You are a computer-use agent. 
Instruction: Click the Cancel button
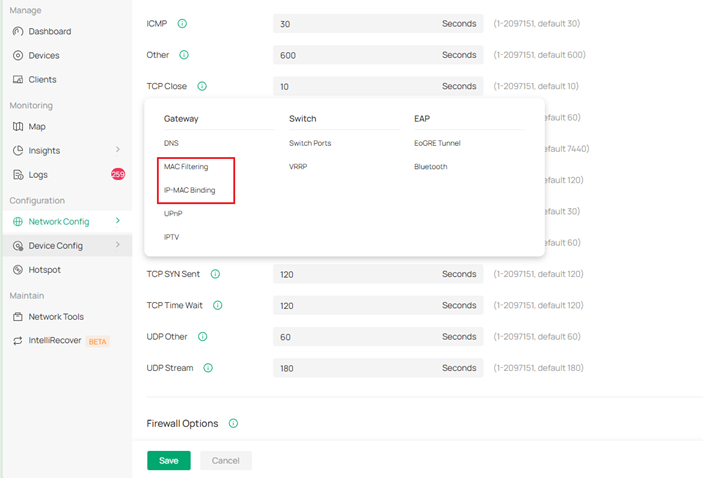(x=226, y=461)
